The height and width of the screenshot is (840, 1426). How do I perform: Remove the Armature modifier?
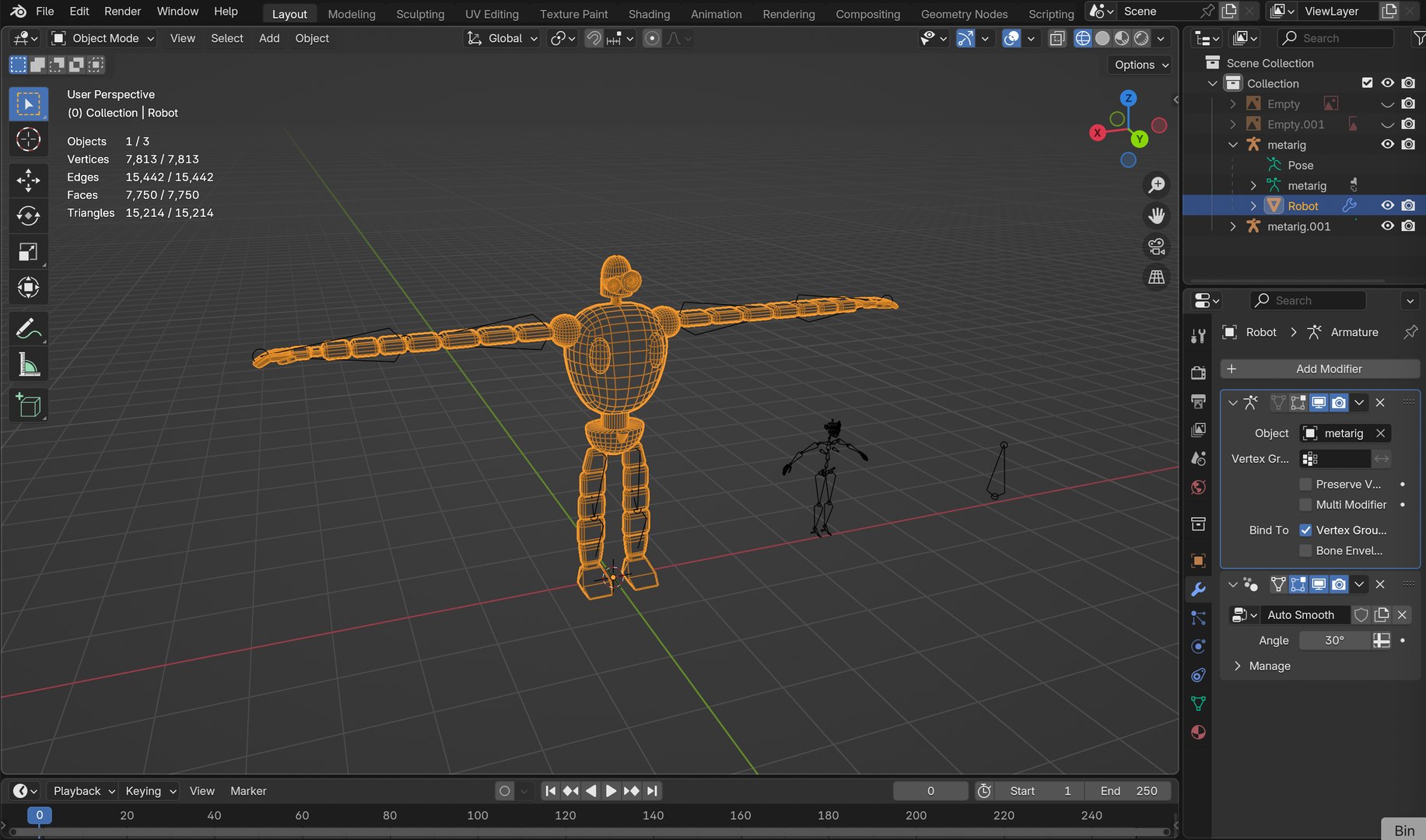click(1380, 403)
